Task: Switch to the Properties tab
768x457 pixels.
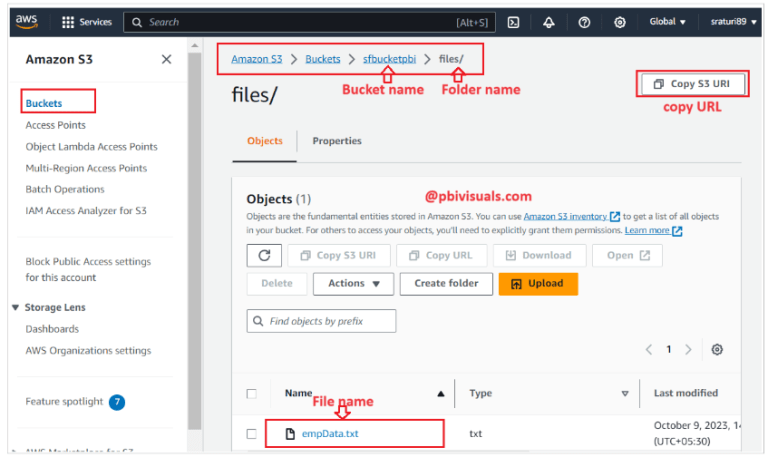Action: pyautogui.click(x=337, y=141)
